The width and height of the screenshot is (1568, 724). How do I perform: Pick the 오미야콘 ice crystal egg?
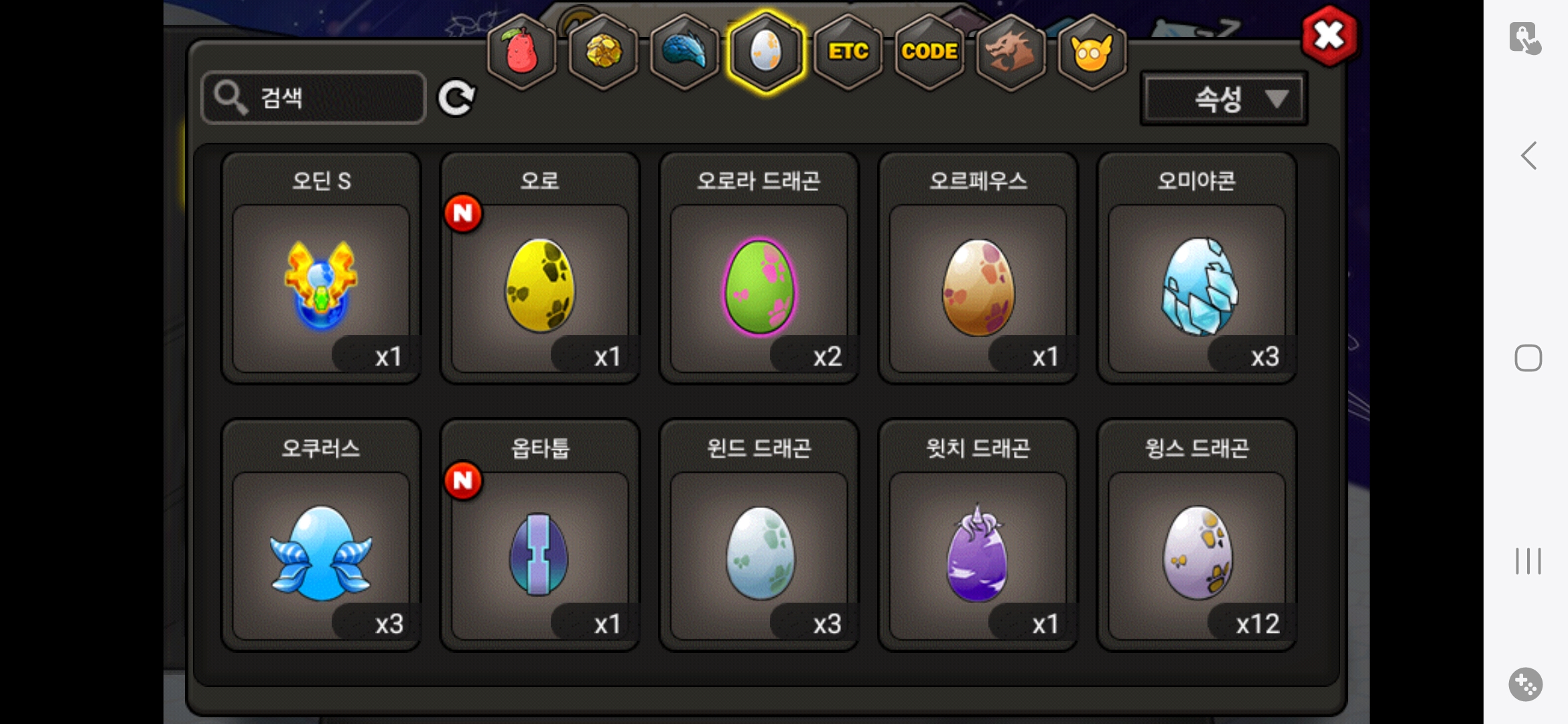[x=1197, y=268]
